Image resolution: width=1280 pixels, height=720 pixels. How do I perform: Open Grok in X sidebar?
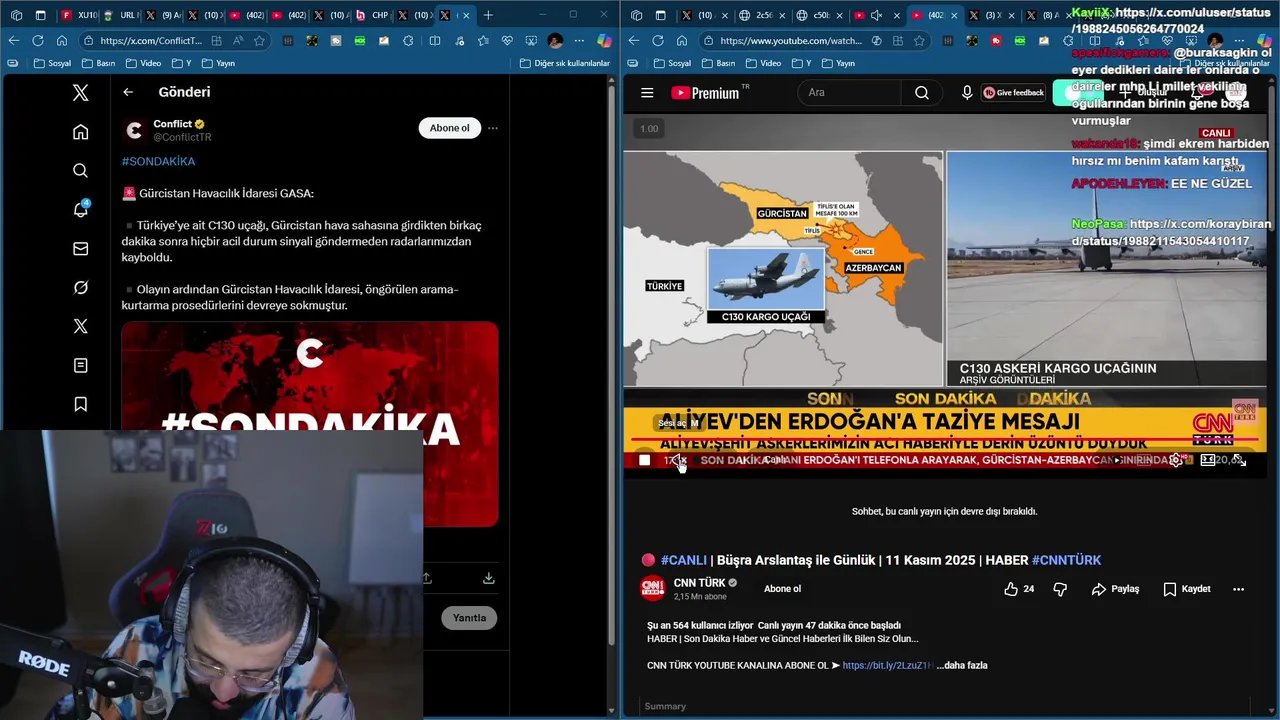pyautogui.click(x=81, y=288)
